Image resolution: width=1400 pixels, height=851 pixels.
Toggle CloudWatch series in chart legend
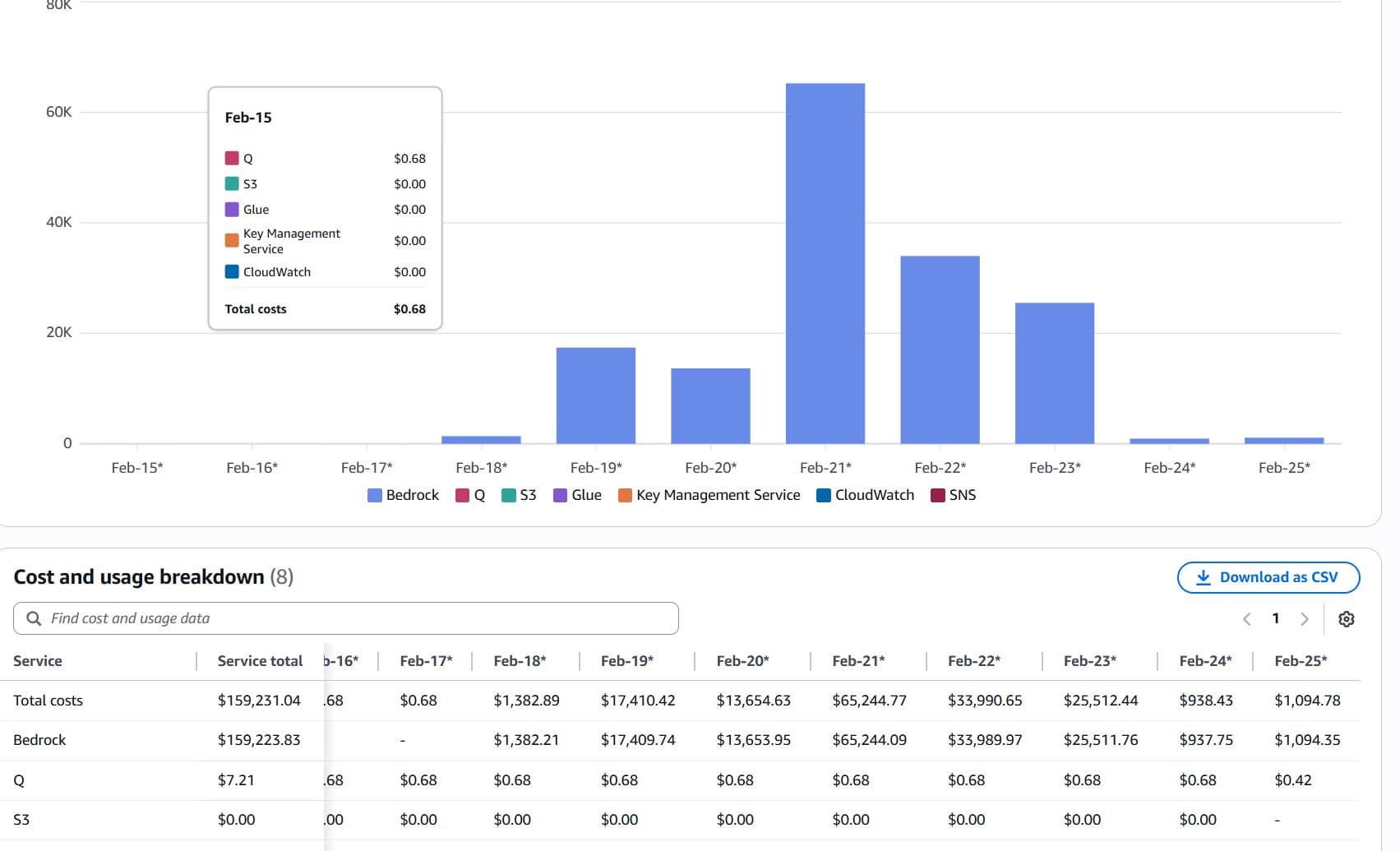(865, 495)
